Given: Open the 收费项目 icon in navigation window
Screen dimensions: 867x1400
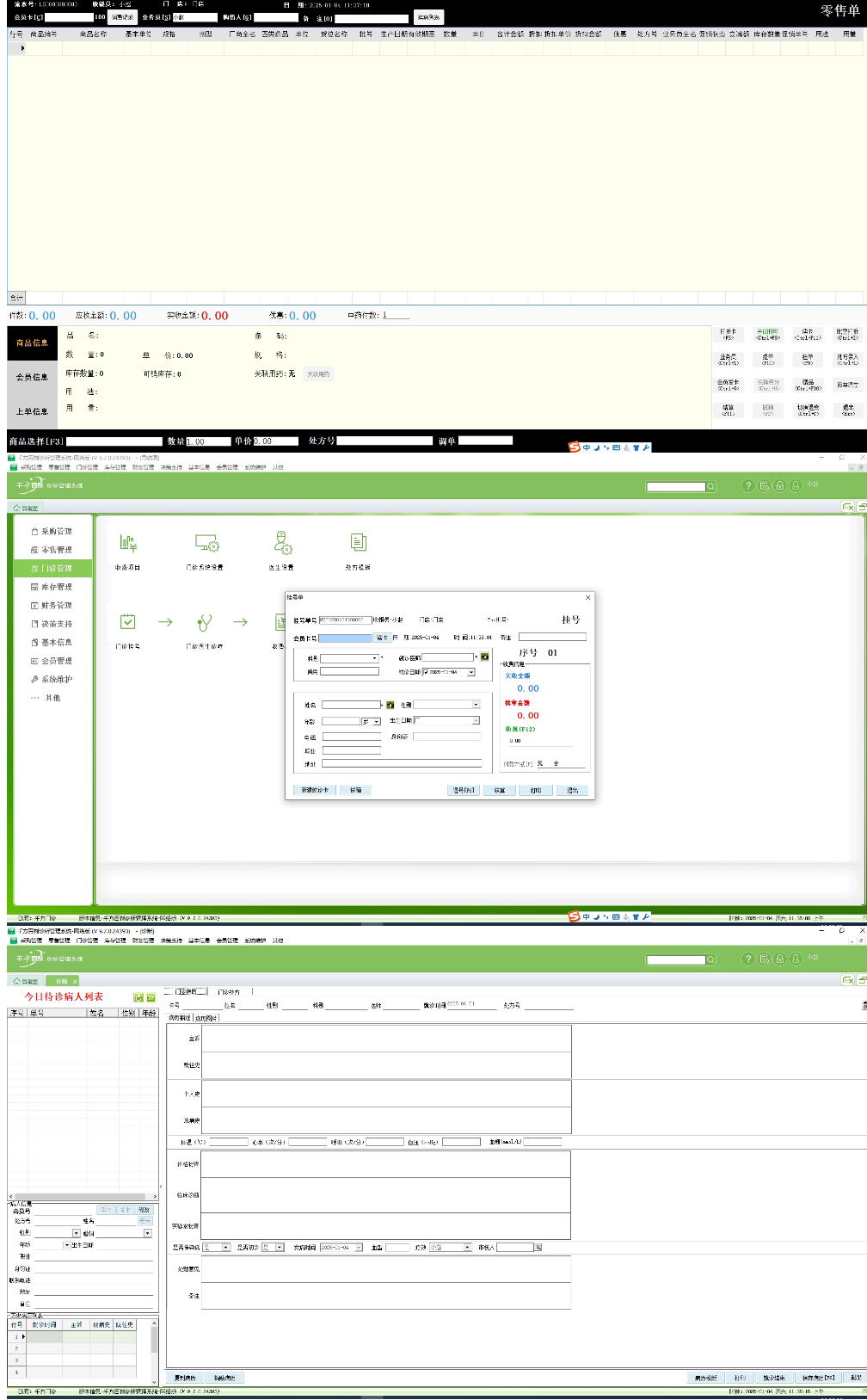Looking at the screenshot, I should pos(128,543).
